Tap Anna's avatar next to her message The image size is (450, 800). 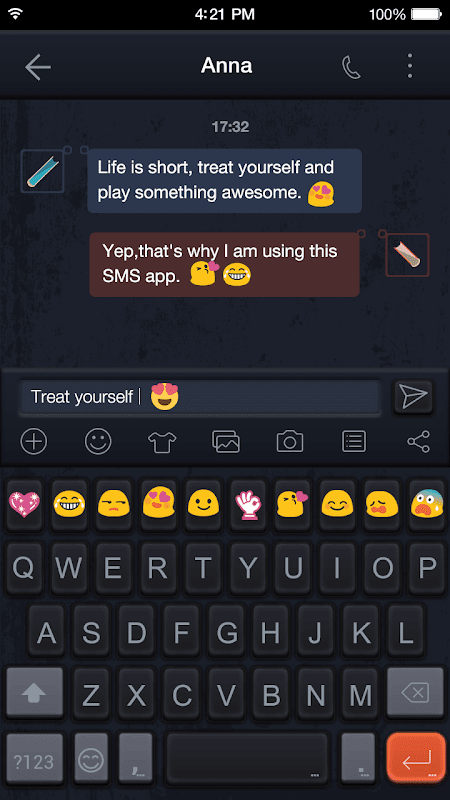tap(42, 171)
